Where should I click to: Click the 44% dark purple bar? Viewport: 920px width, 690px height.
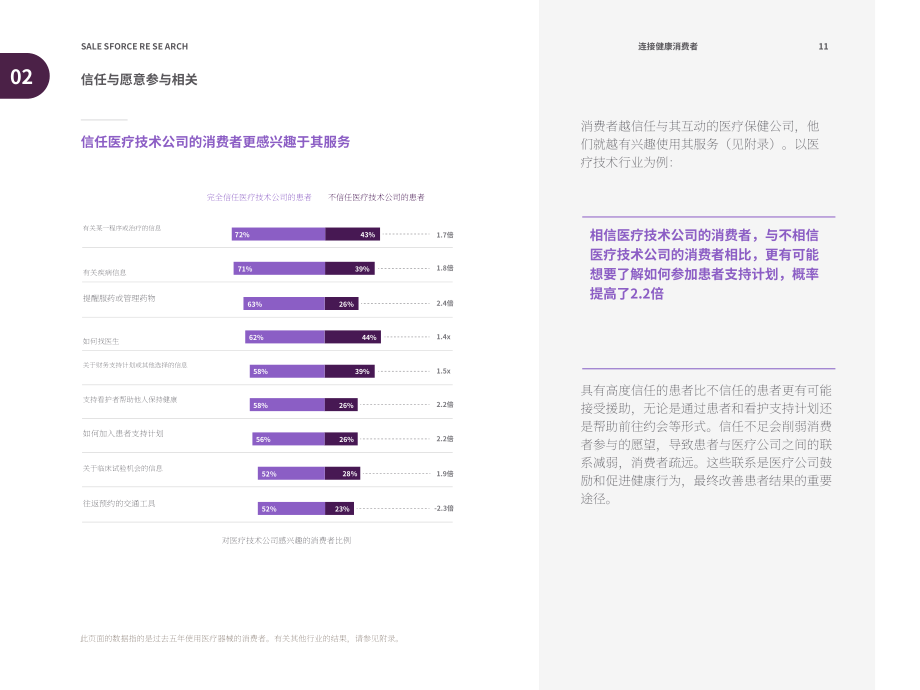coord(353,337)
